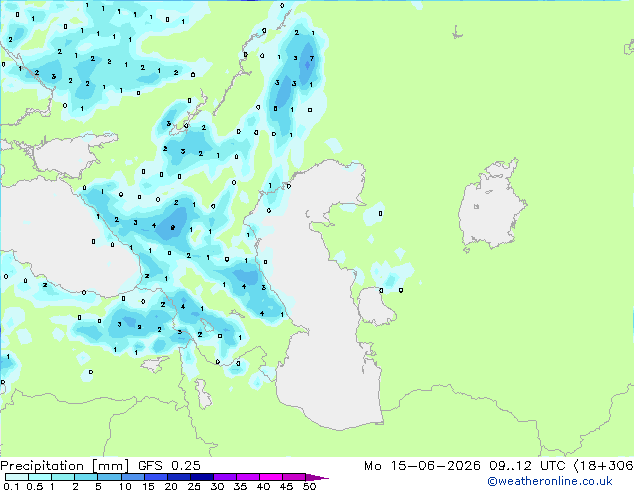Select the 40–45 mm magenta legend swatch

click(271, 477)
